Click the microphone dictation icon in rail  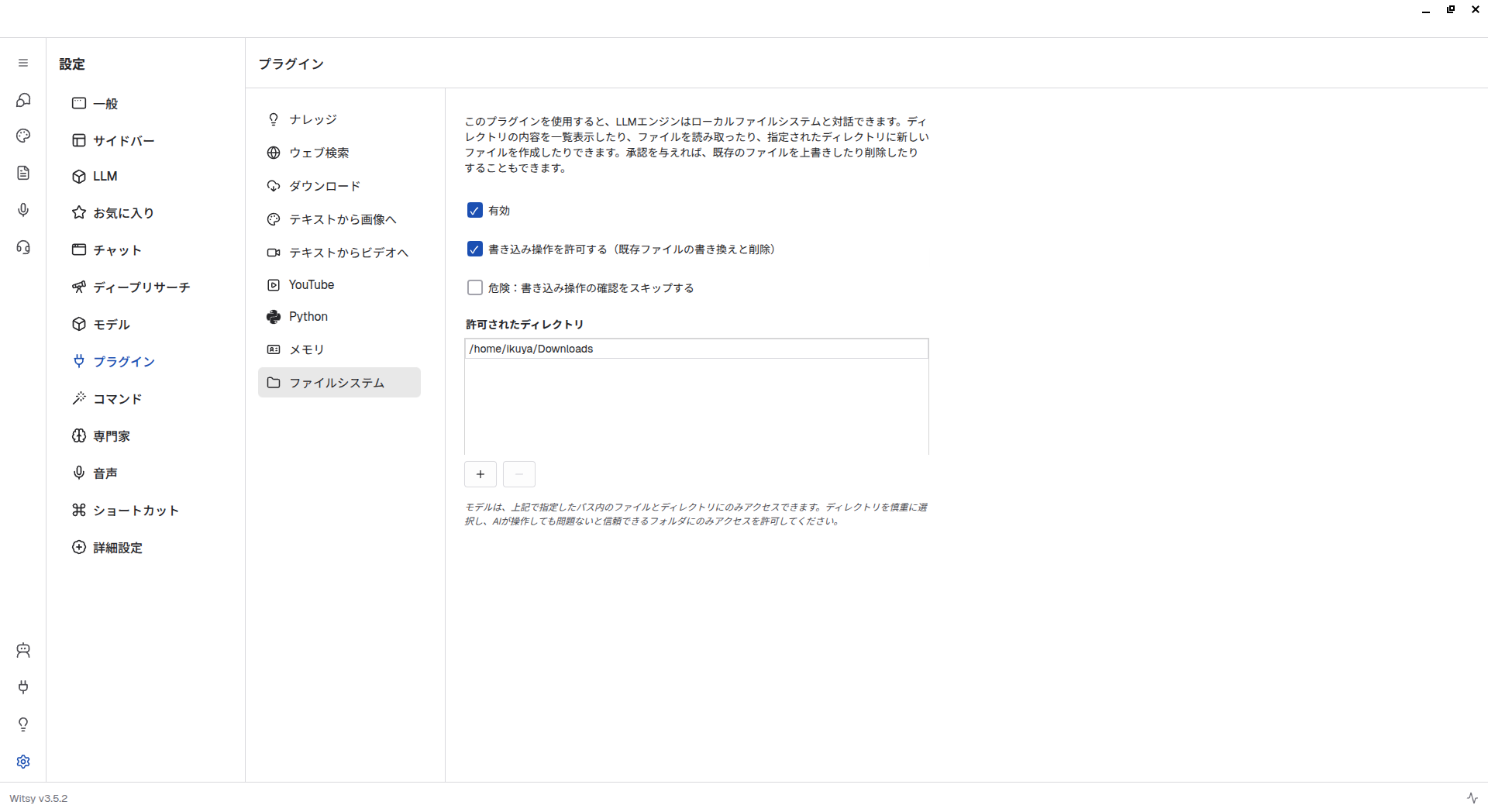[x=23, y=210]
